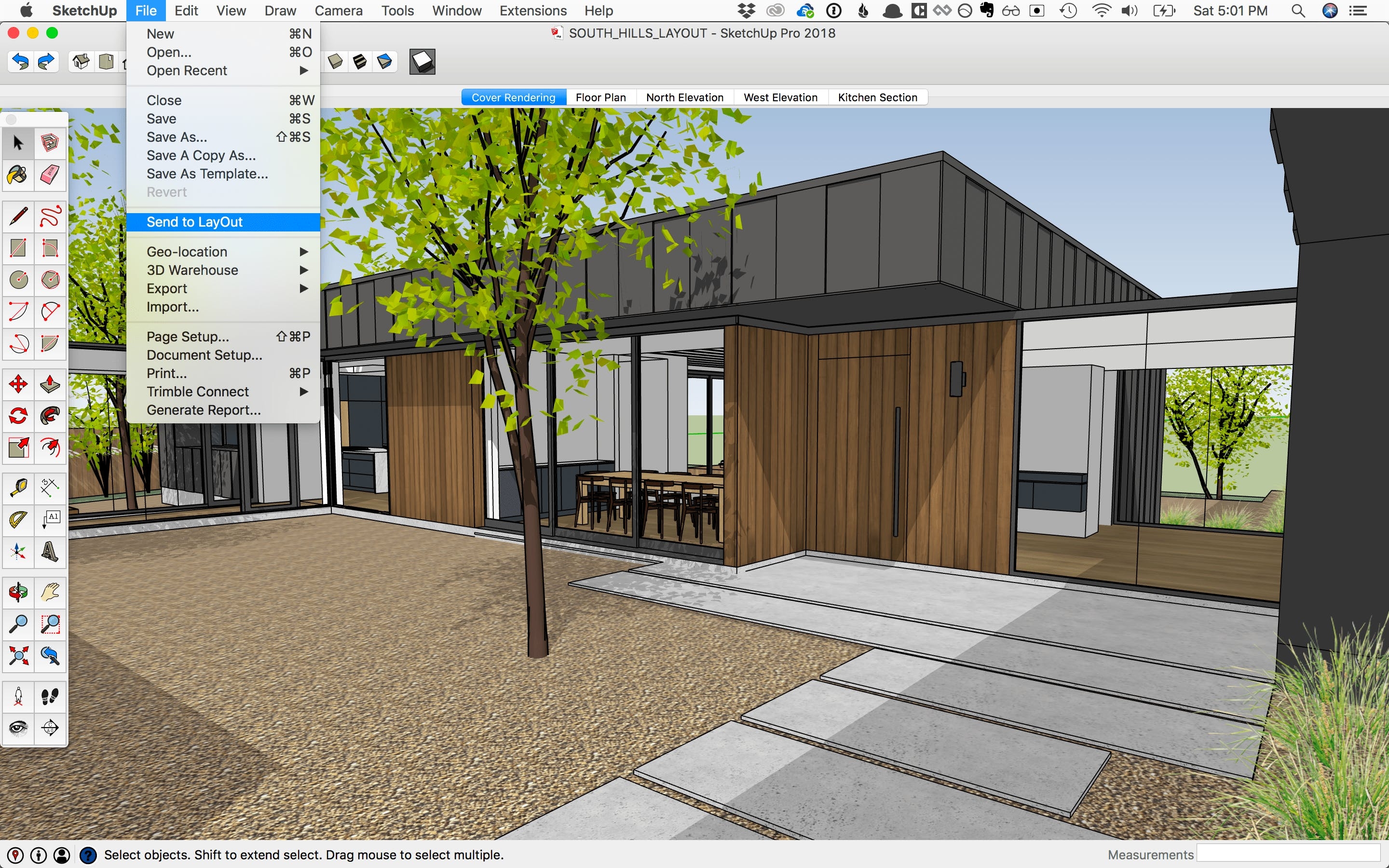The height and width of the screenshot is (868, 1389).
Task: Click the Save As button
Action: click(x=176, y=137)
